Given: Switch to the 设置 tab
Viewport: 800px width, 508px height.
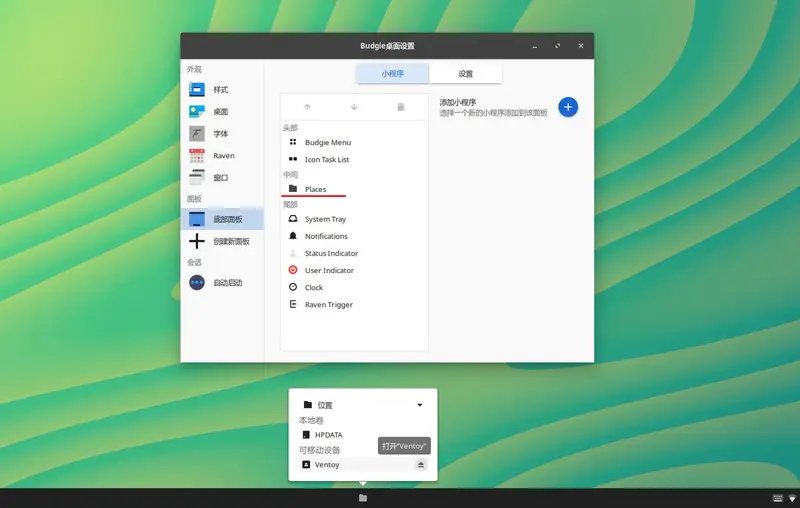Looking at the screenshot, I should (x=466, y=74).
